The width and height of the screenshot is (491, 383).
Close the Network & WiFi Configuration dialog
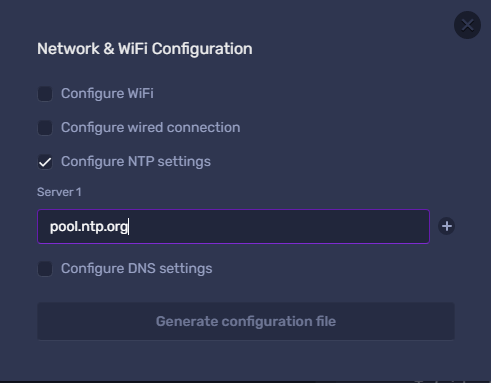[467, 25]
